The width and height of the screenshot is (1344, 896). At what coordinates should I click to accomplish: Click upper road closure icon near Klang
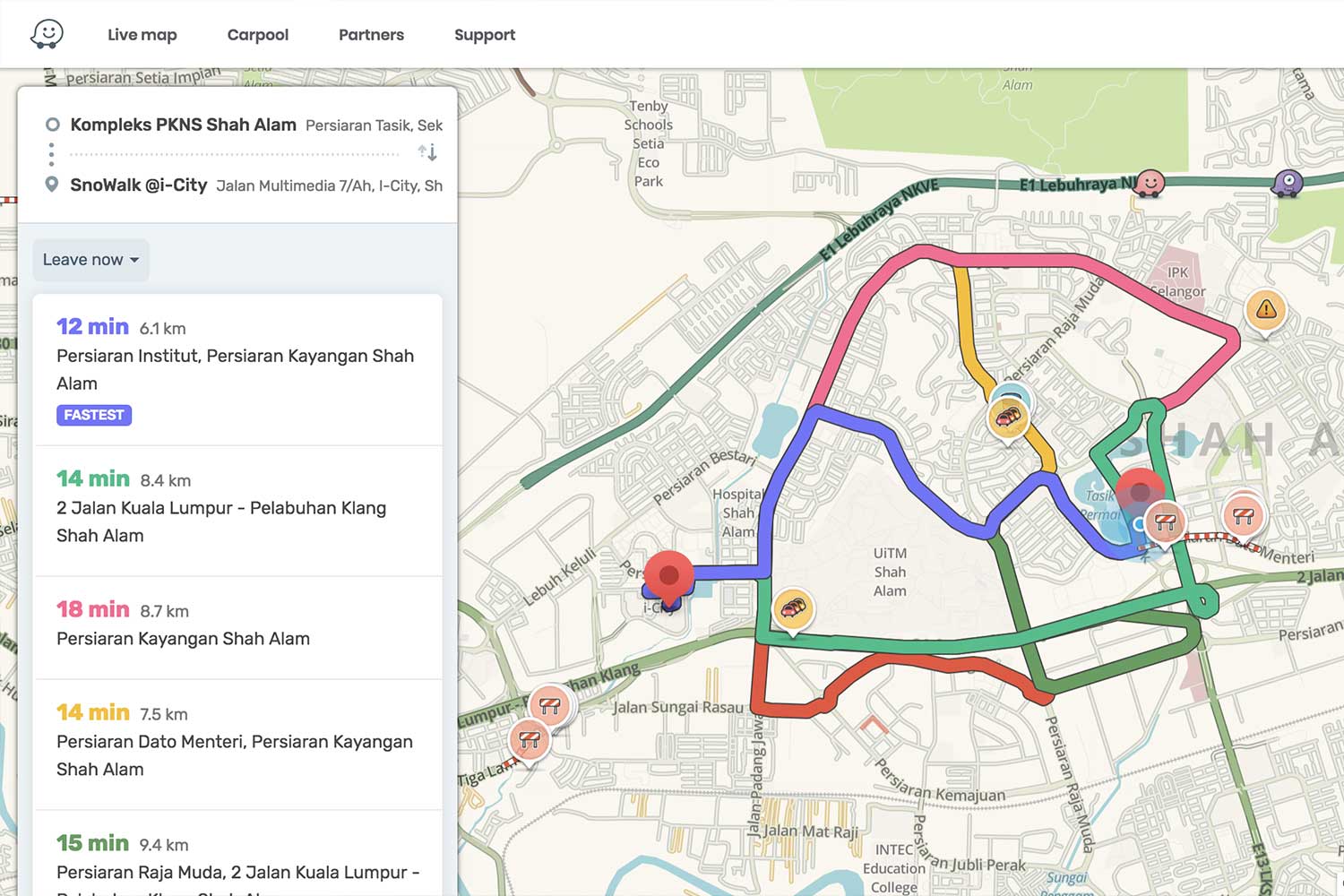(550, 706)
